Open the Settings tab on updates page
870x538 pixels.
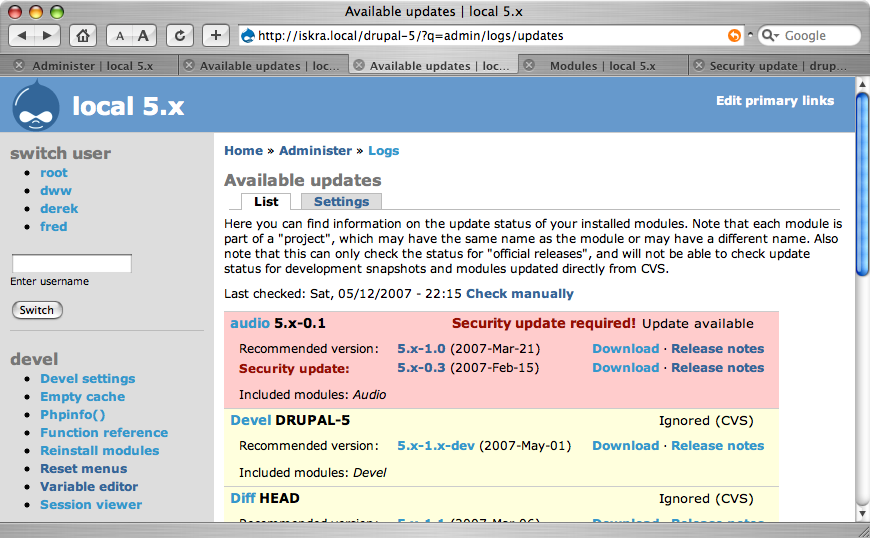click(x=341, y=201)
